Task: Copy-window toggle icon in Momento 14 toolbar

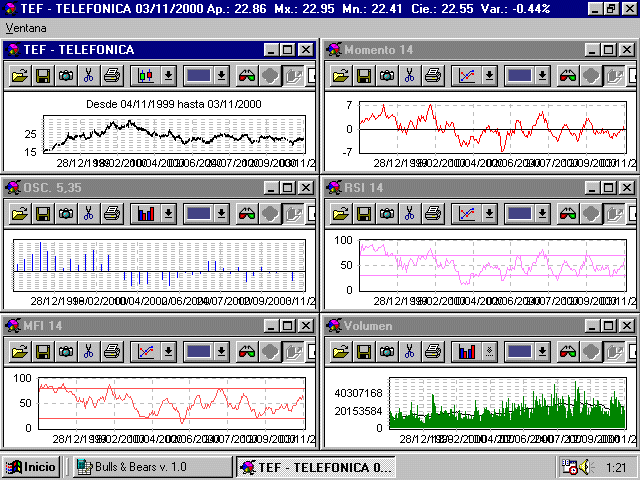Action: click(614, 76)
